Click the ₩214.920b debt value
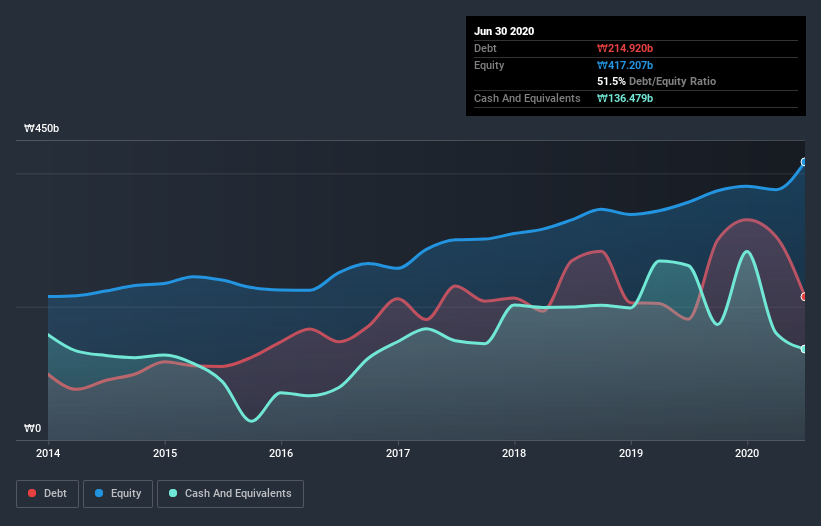 click(x=625, y=49)
